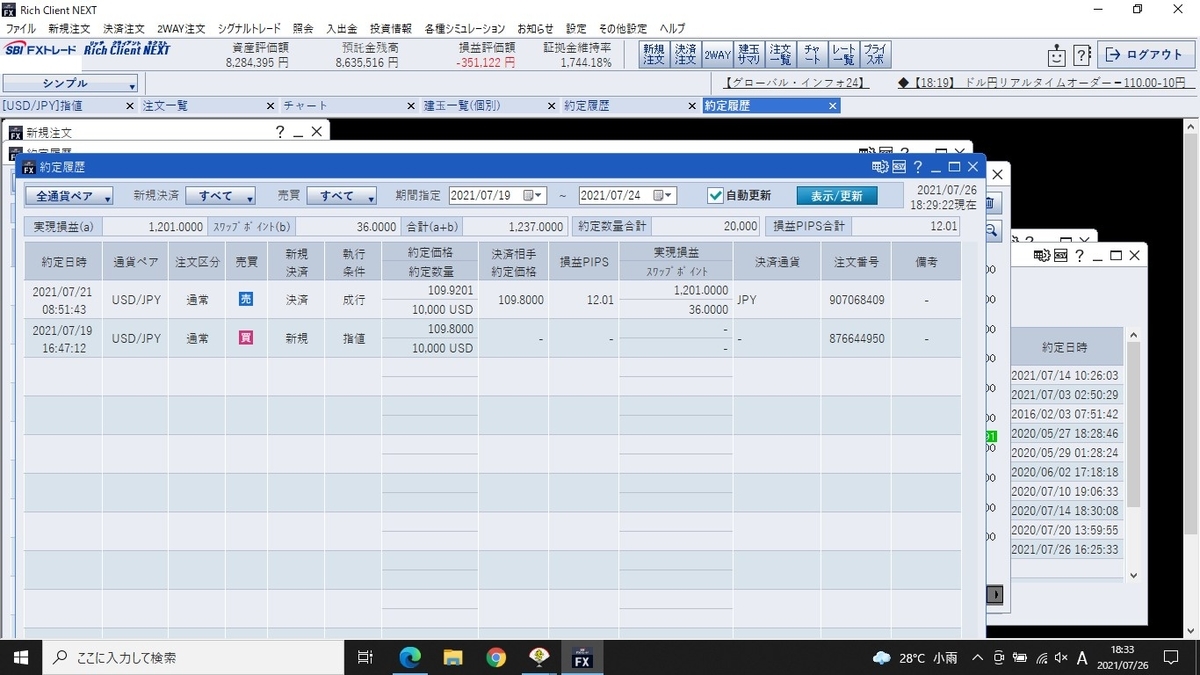Screen dimensions: 1200x675
Task: Open the 投資情報 menu
Action: 390,29
